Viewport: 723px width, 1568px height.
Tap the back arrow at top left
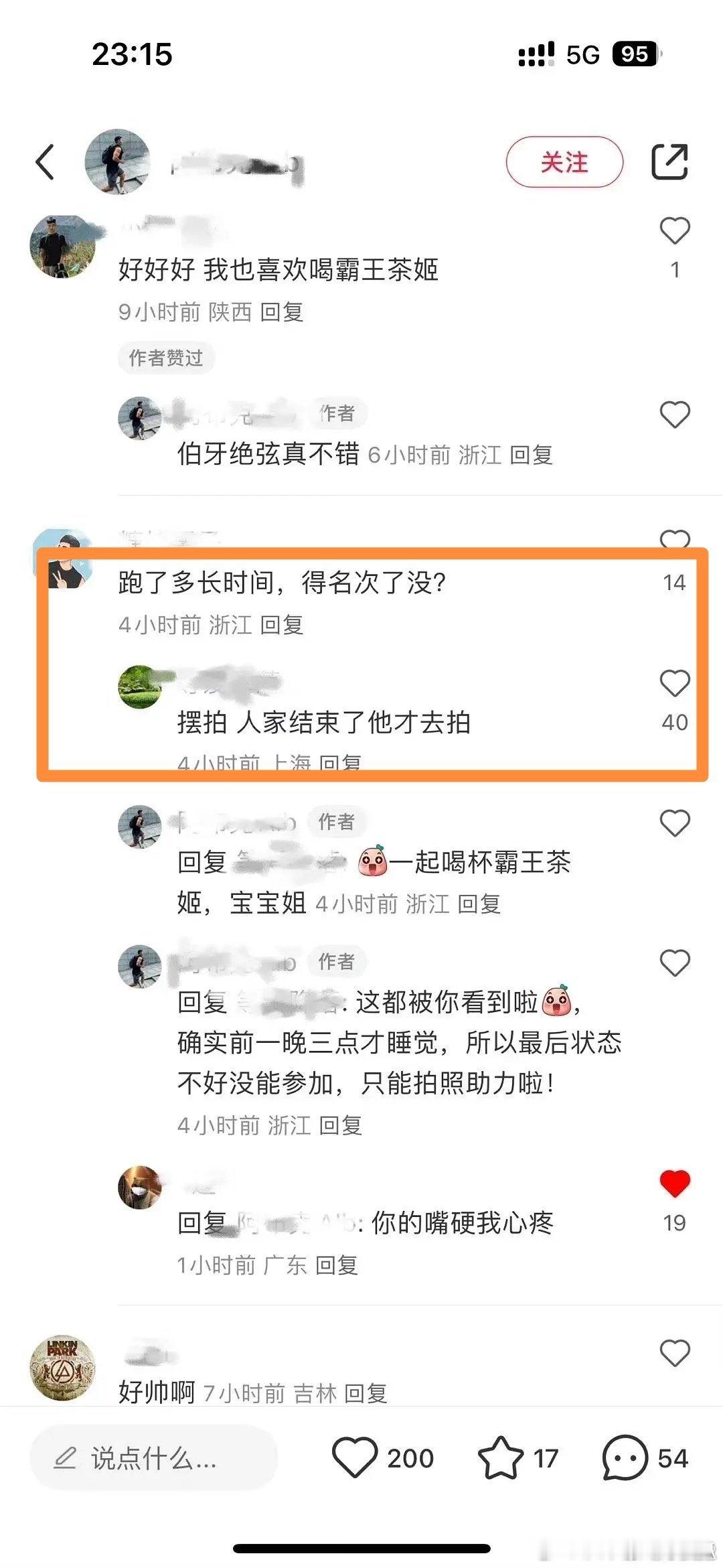[45, 162]
